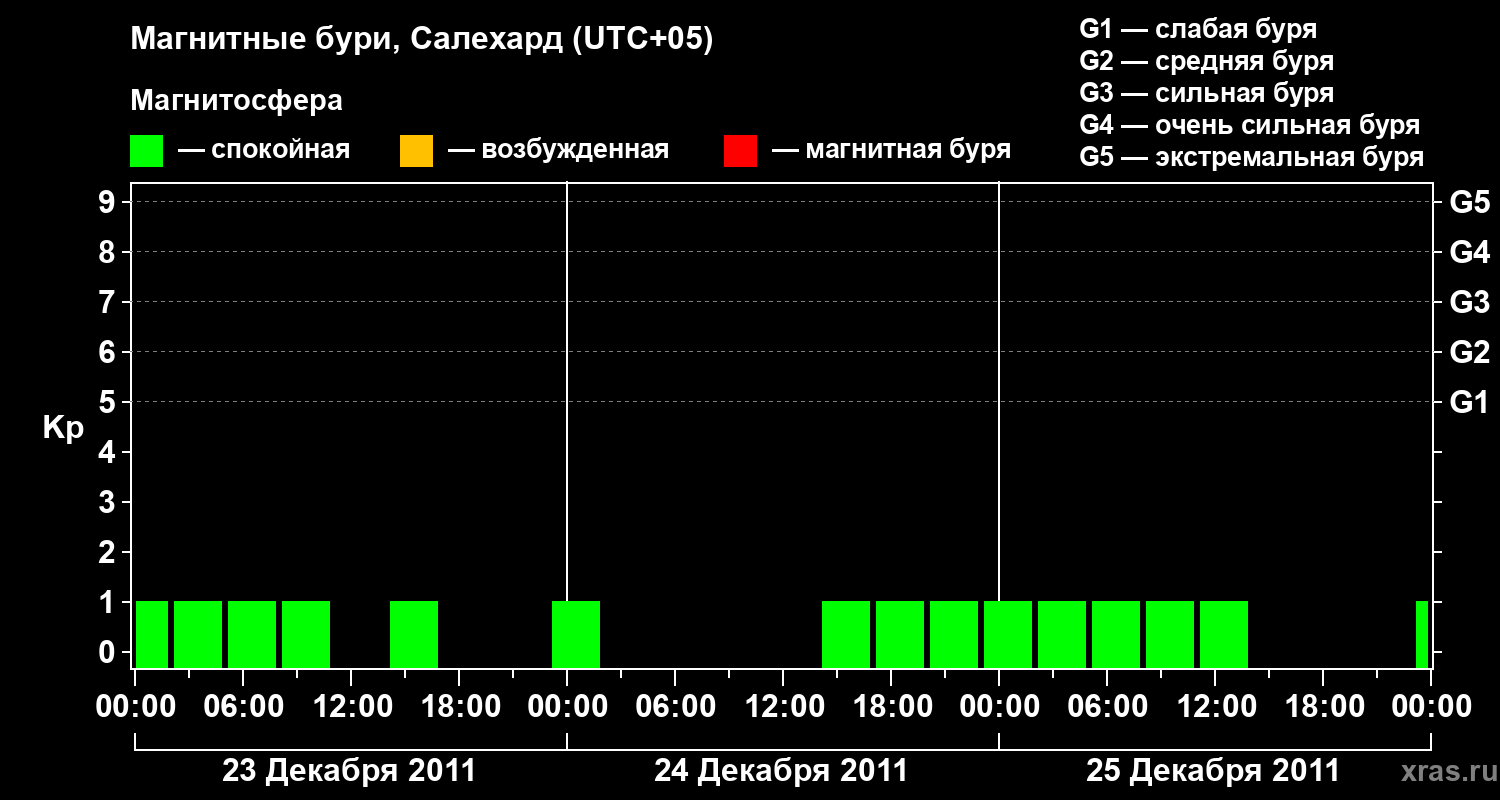This screenshot has height=800, width=1500.
Task: Click the 'G3 — сильная буря' legend line
Action: pyautogui.click(x=1207, y=93)
